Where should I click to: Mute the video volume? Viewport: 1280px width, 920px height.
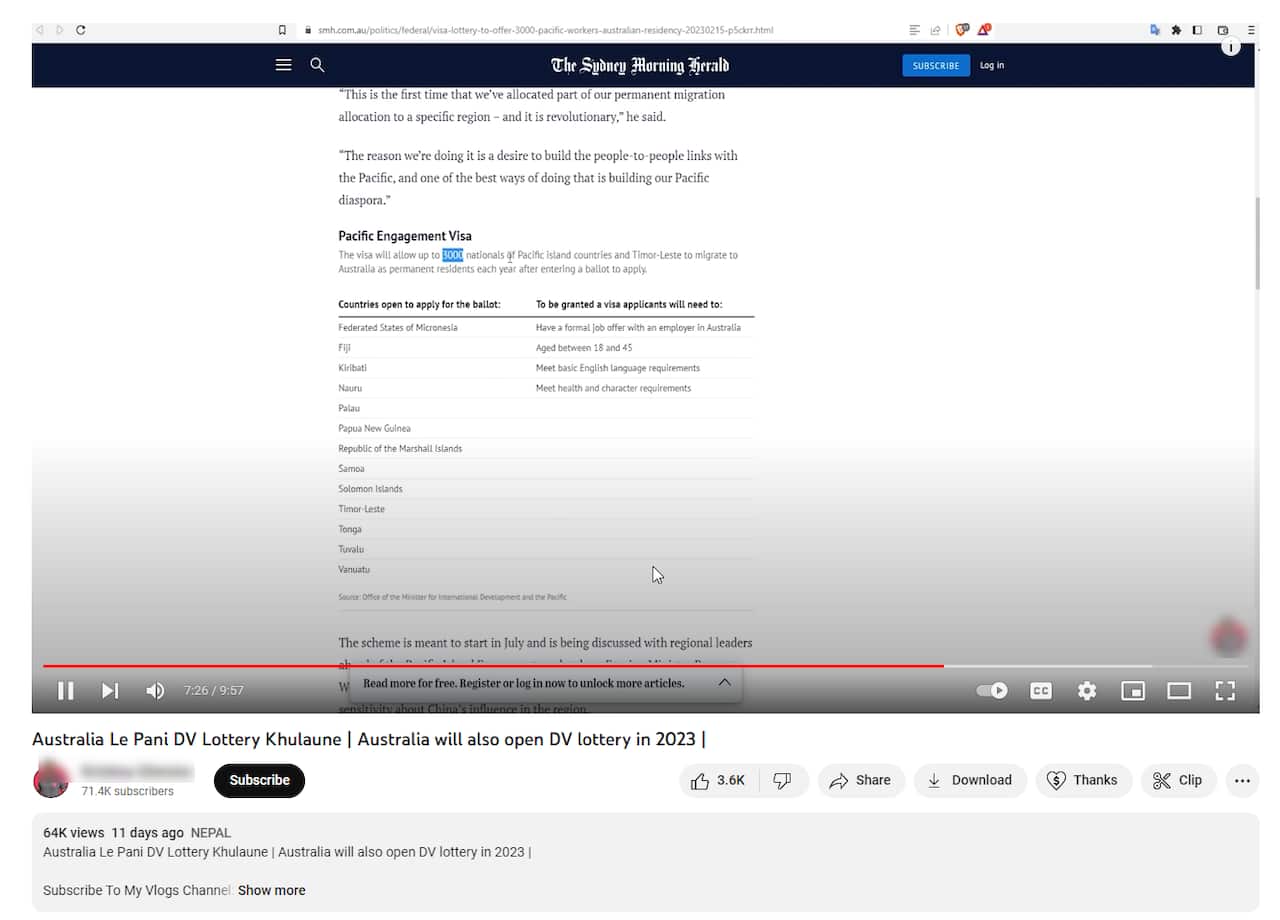coord(155,690)
